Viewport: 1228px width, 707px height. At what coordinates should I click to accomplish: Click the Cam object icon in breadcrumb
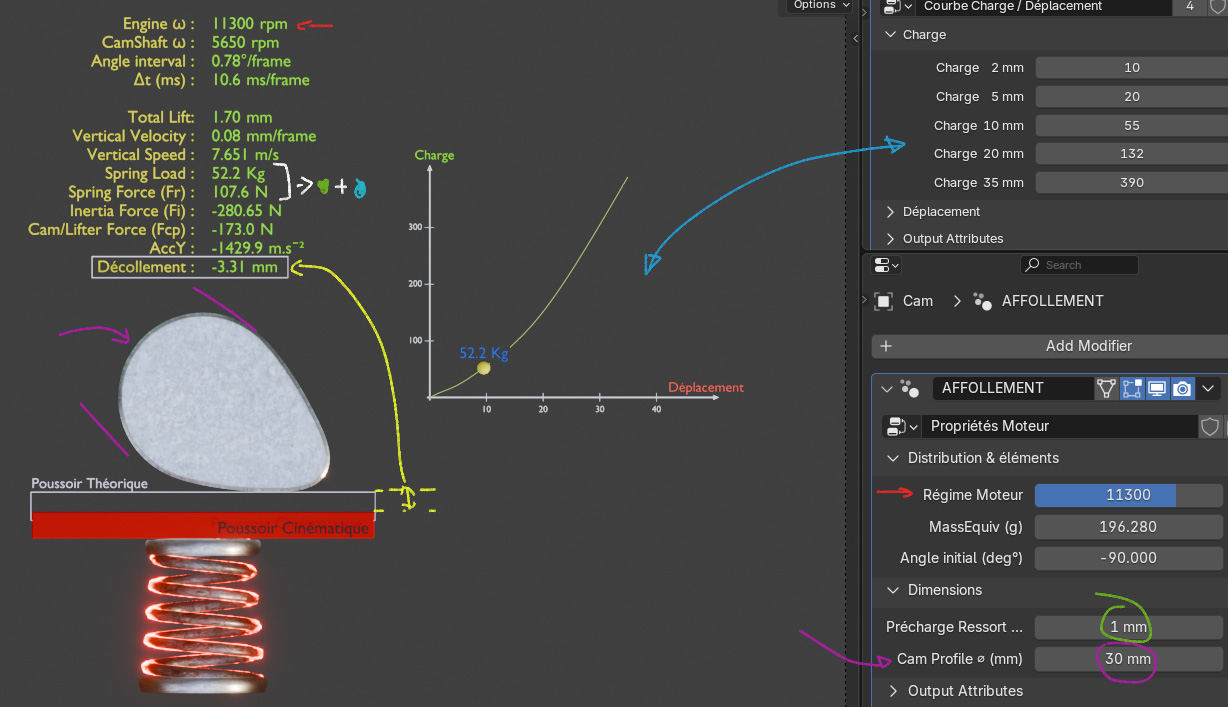884,301
